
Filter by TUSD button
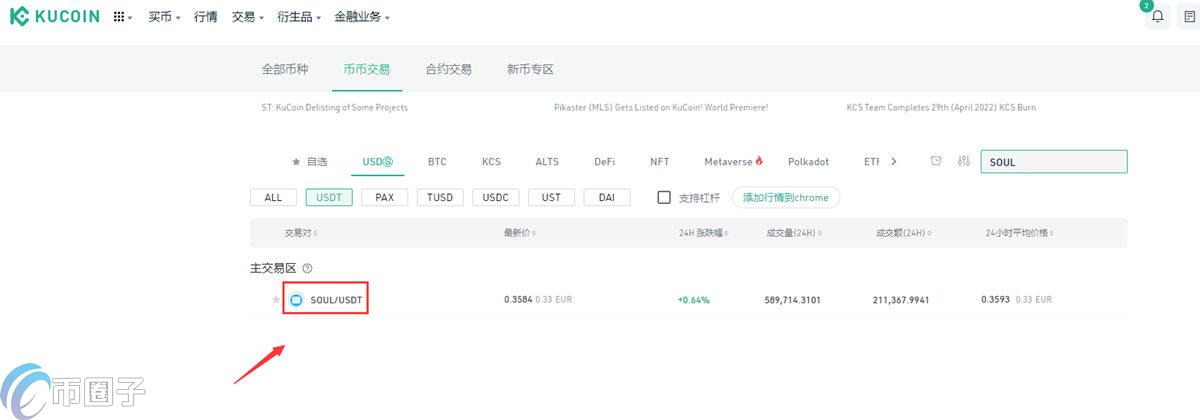click(x=440, y=197)
